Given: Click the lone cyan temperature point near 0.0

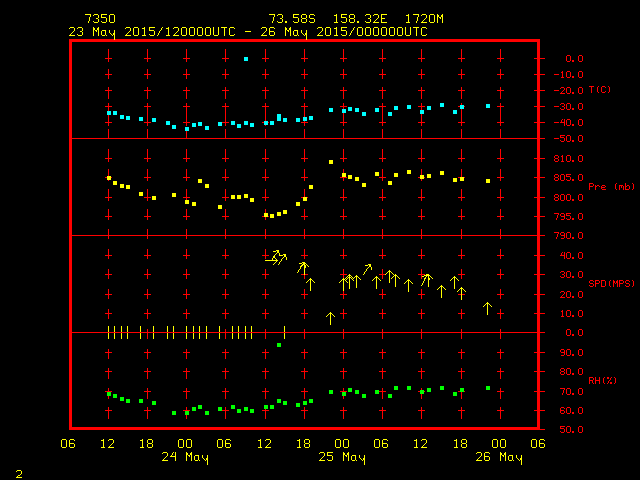Looking at the screenshot, I should point(246,59).
